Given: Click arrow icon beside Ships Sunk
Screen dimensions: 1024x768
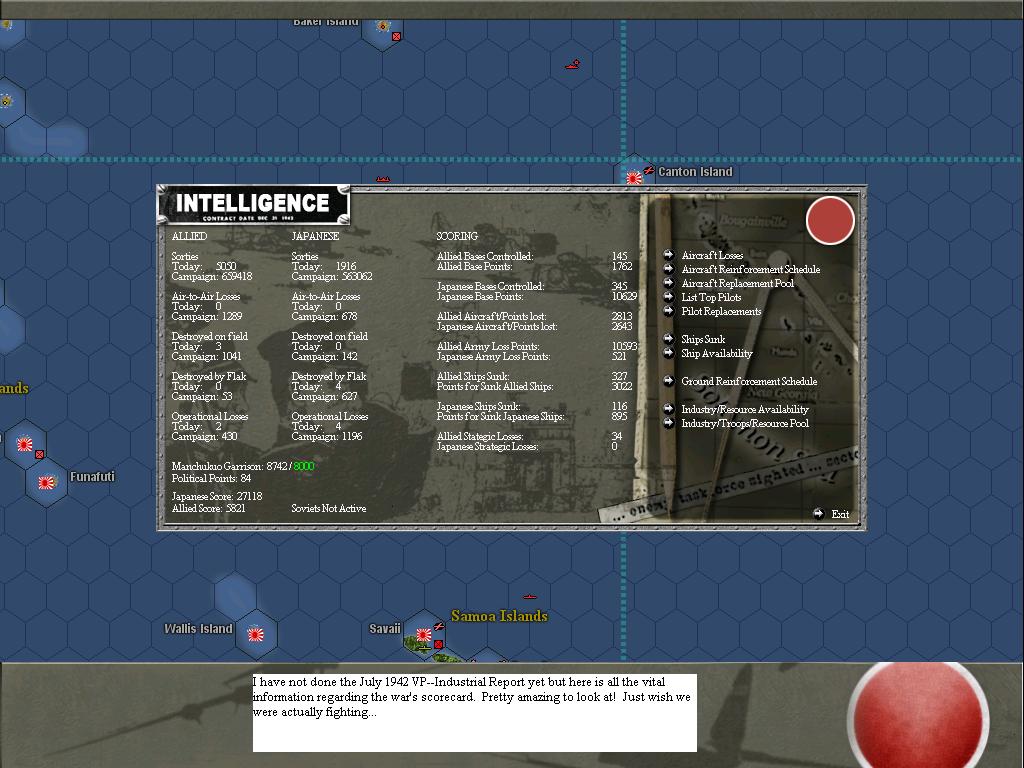Looking at the screenshot, I should [x=669, y=339].
